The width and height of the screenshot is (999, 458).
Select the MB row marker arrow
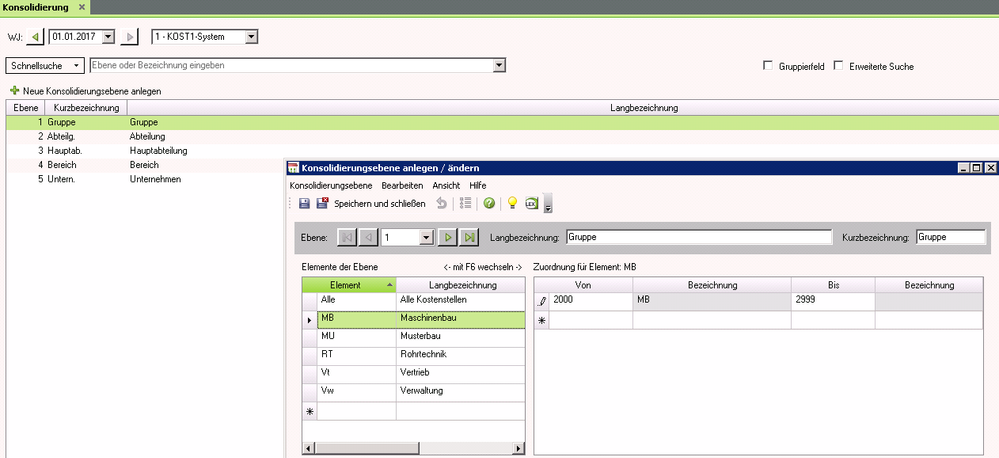point(310,320)
